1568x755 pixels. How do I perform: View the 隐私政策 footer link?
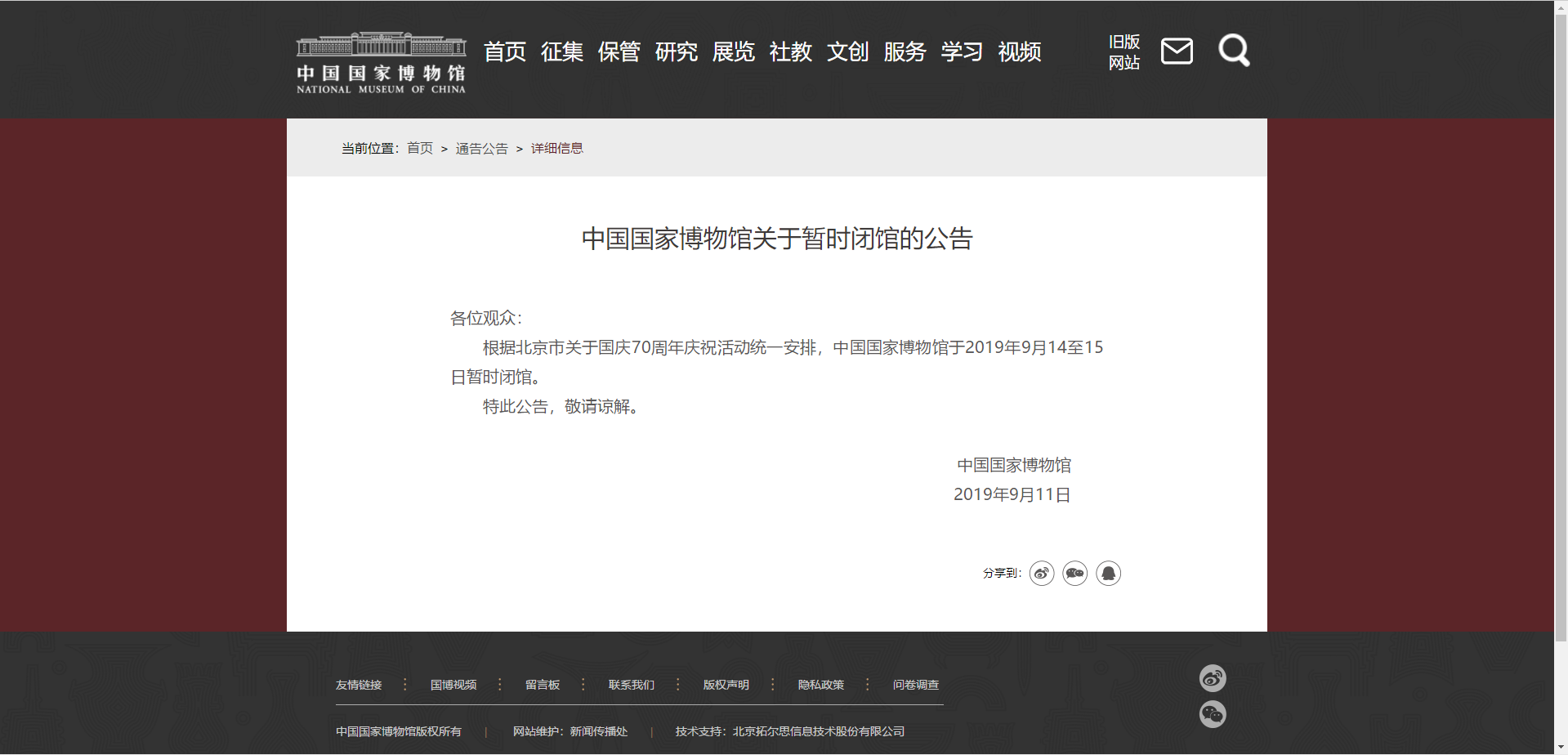pos(821,685)
